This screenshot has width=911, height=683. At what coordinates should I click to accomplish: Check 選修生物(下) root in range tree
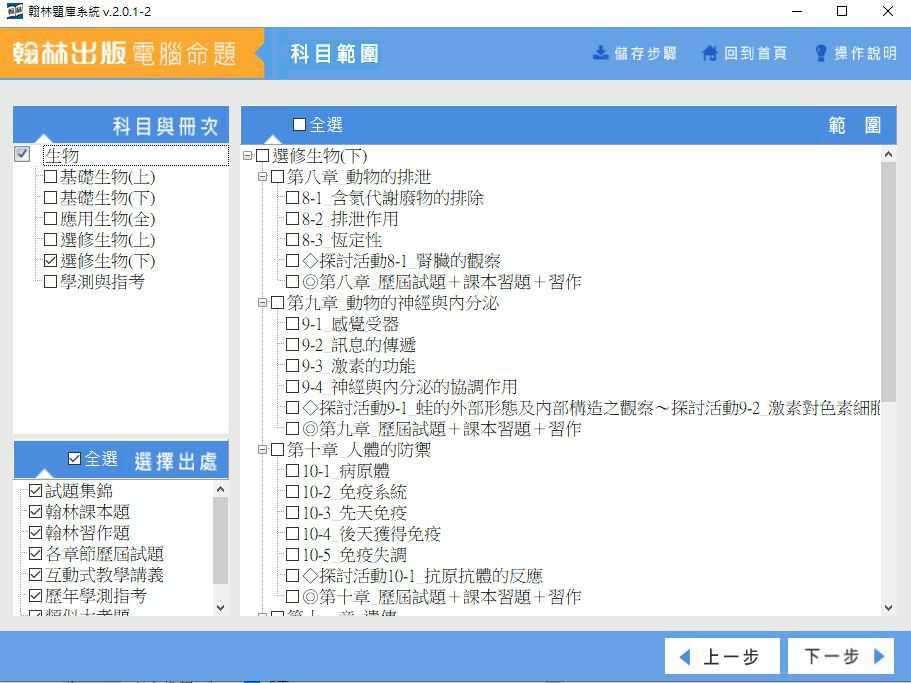click(263, 156)
